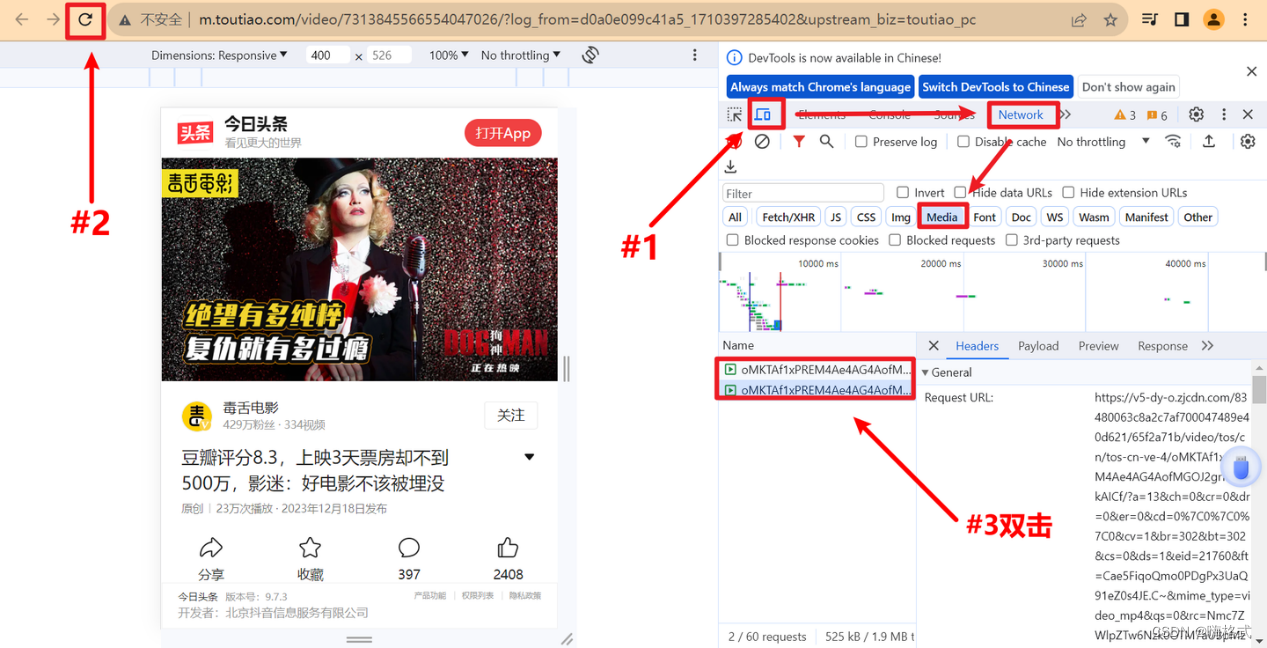
Task: Close the request details pane
Action: tap(933, 345)
